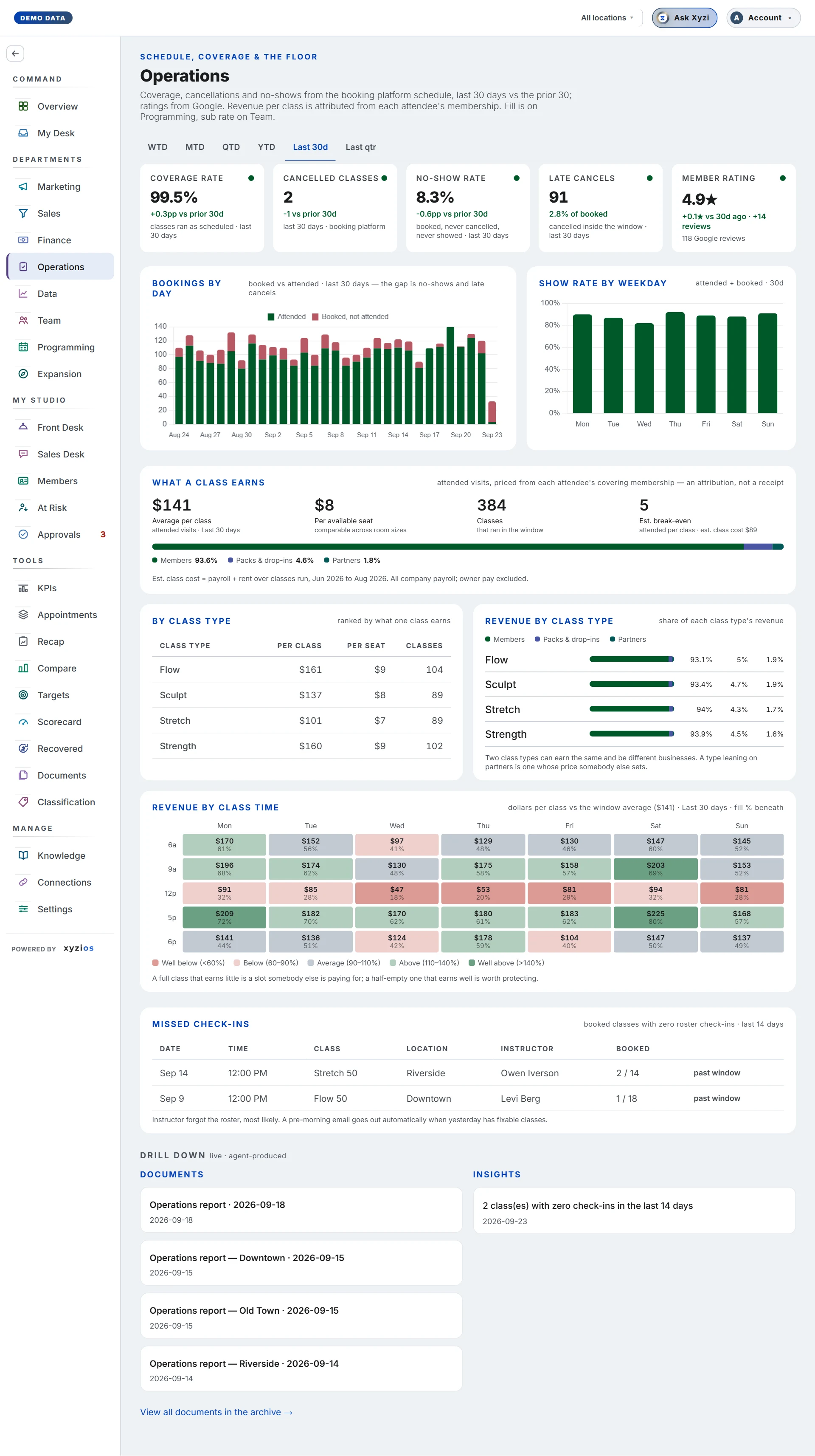
Task: Select the Last qtr tab
Action: [360, 147]
